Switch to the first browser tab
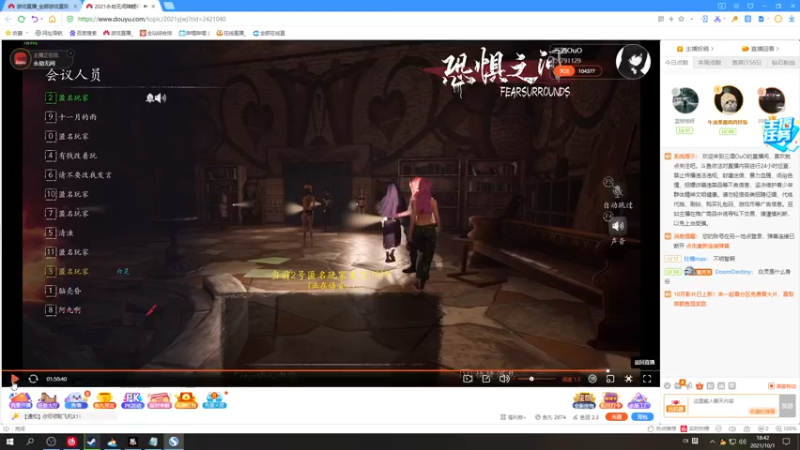800x450 pixels. coord(41,6)
